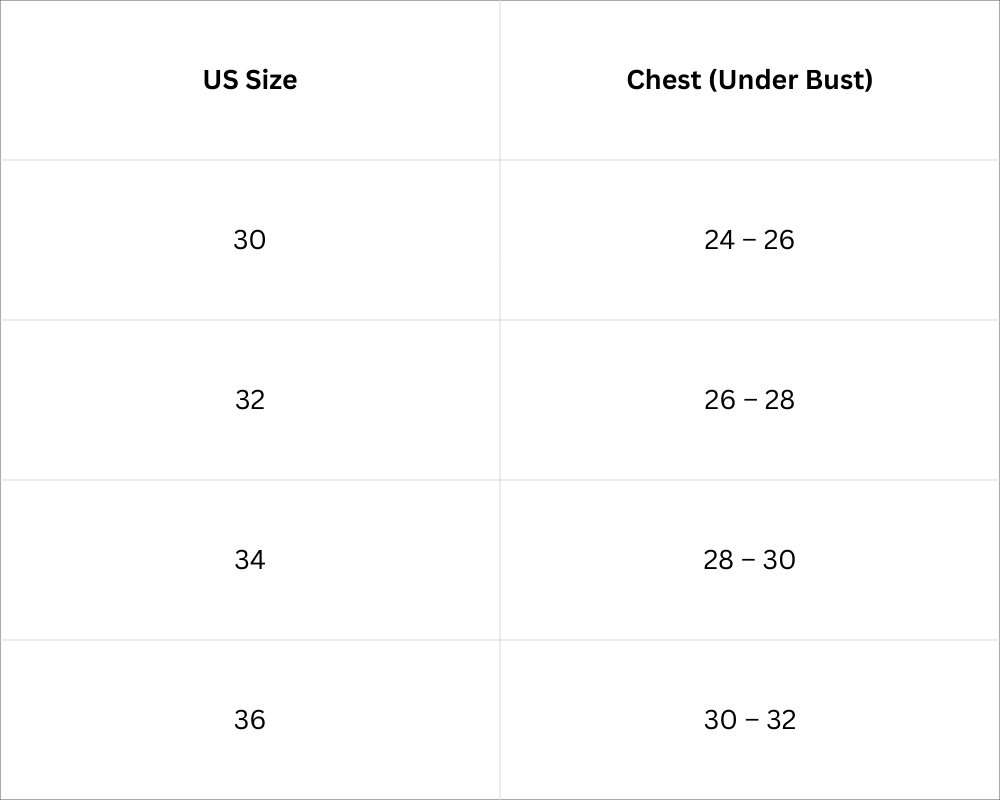Viewport: 1000px width, 800px height.
Task: Click the word Size in header
Action: [271, 80]
